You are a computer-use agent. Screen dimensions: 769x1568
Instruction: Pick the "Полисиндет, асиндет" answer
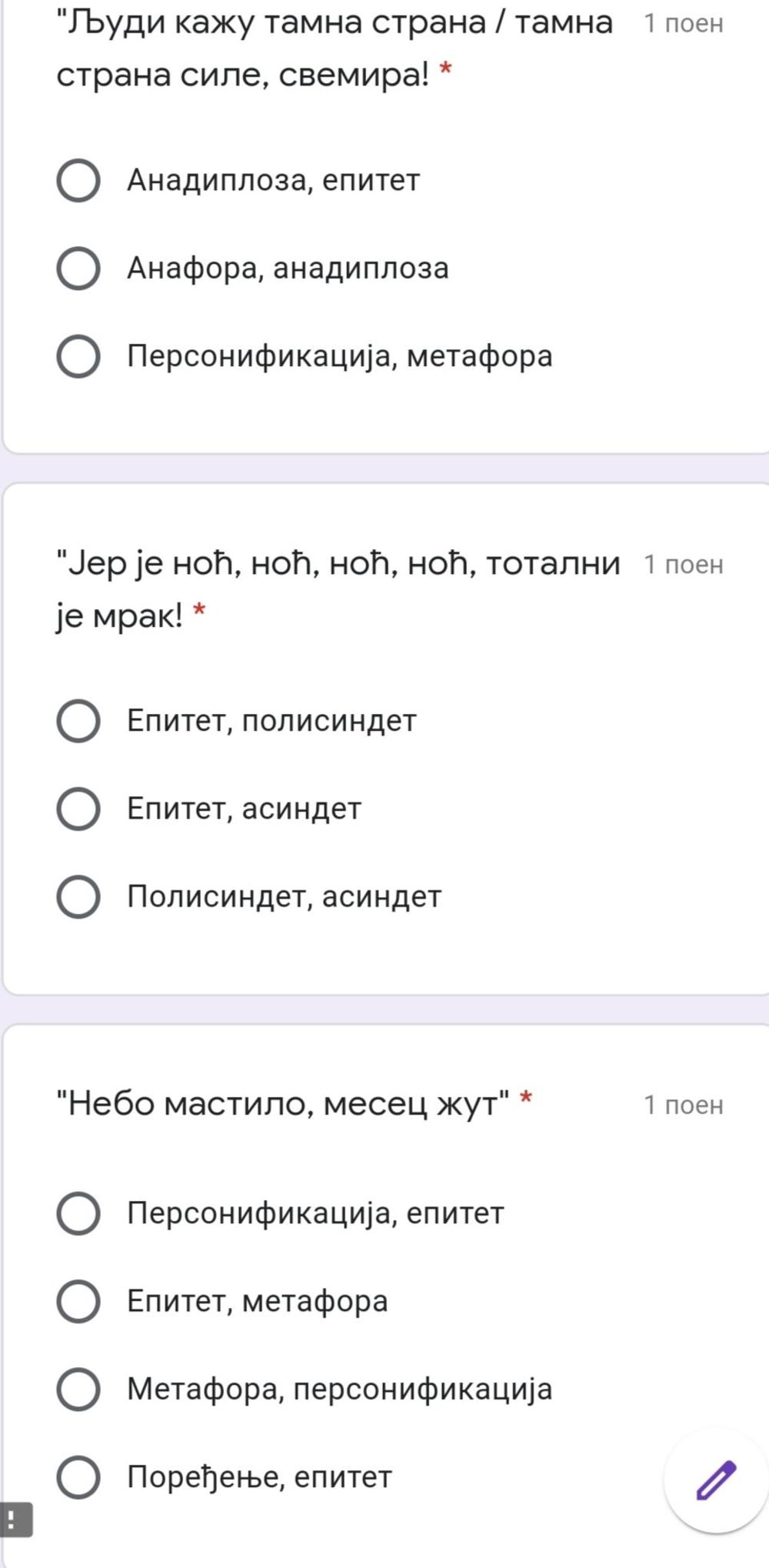pos(78,896)
